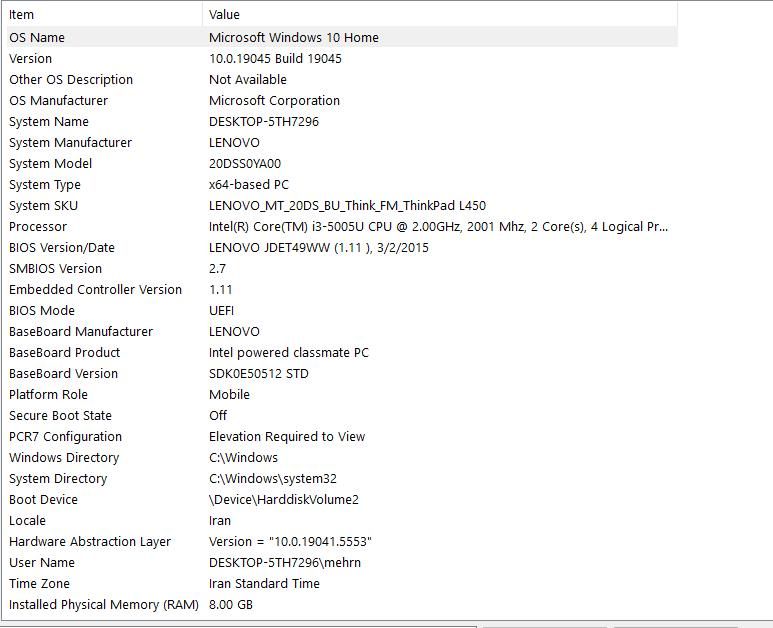The image size is (773, 628).
Task: Select the Locale row label
Action: point(27,521)
